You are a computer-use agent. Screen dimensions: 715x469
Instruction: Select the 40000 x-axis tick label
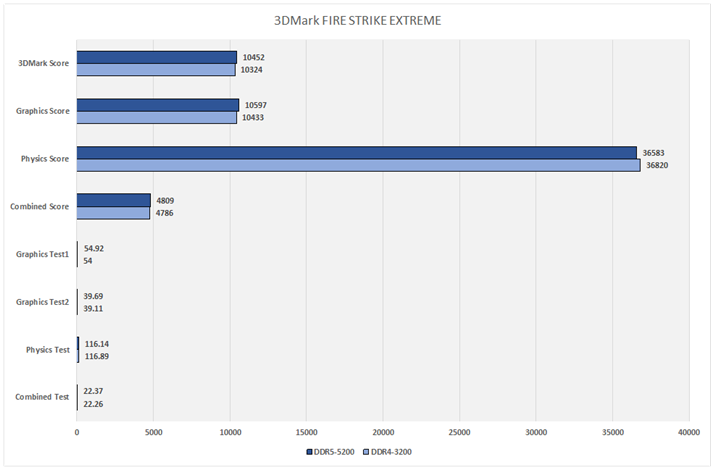point(688,432)
